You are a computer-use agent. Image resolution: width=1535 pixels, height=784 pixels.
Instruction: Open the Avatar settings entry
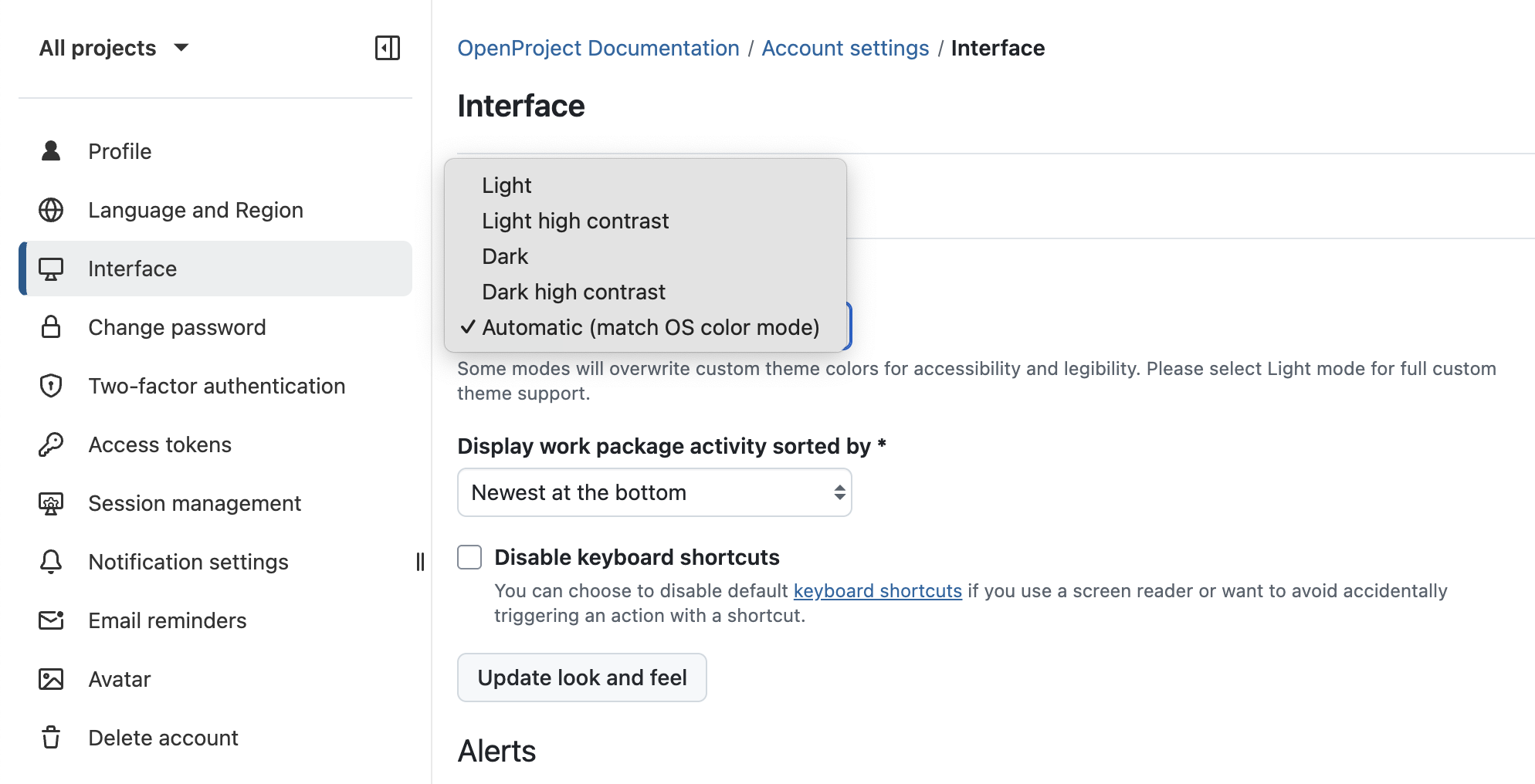[x=119, y=679]
